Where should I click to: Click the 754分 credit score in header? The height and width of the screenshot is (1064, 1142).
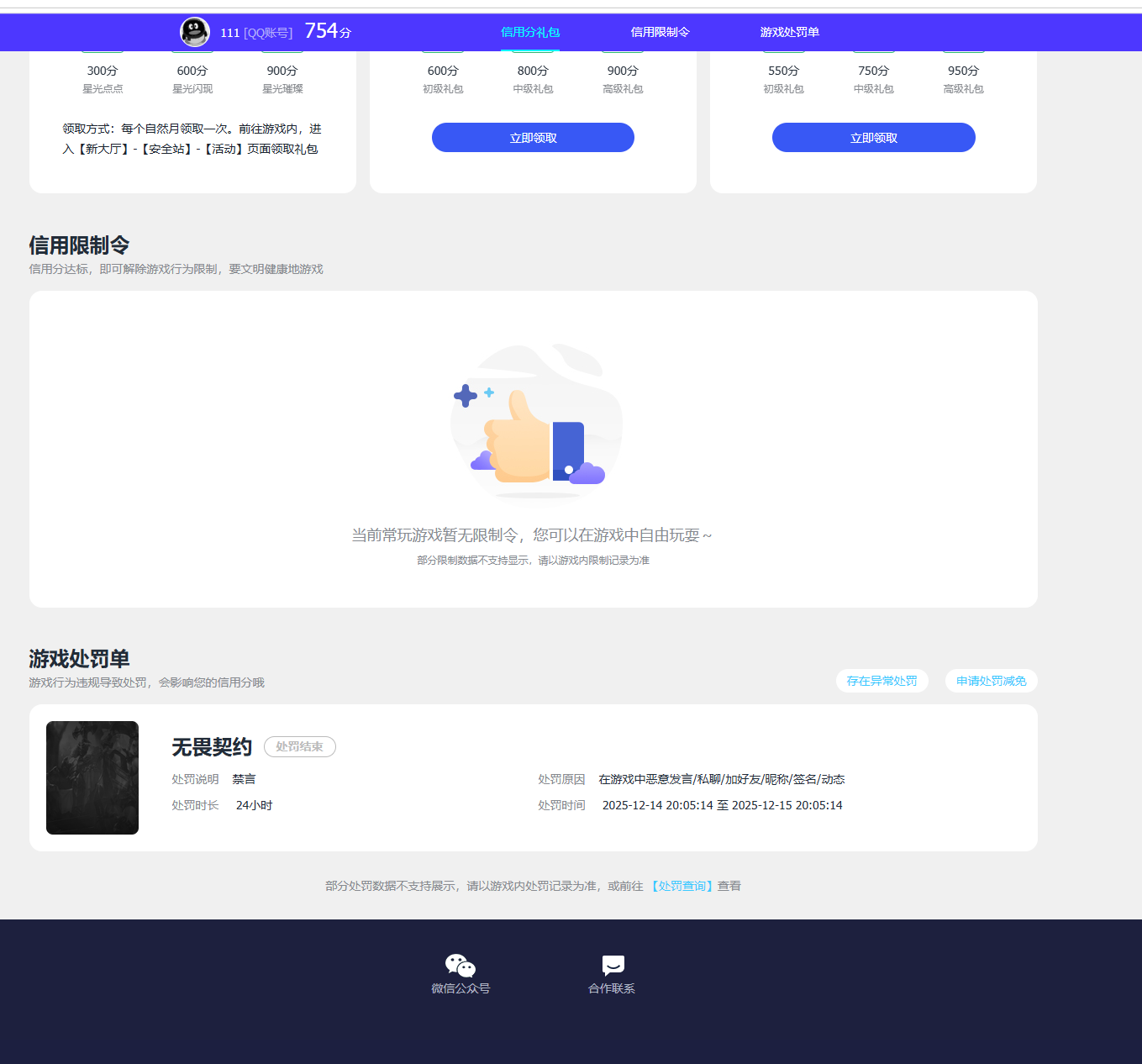(328, 31)
